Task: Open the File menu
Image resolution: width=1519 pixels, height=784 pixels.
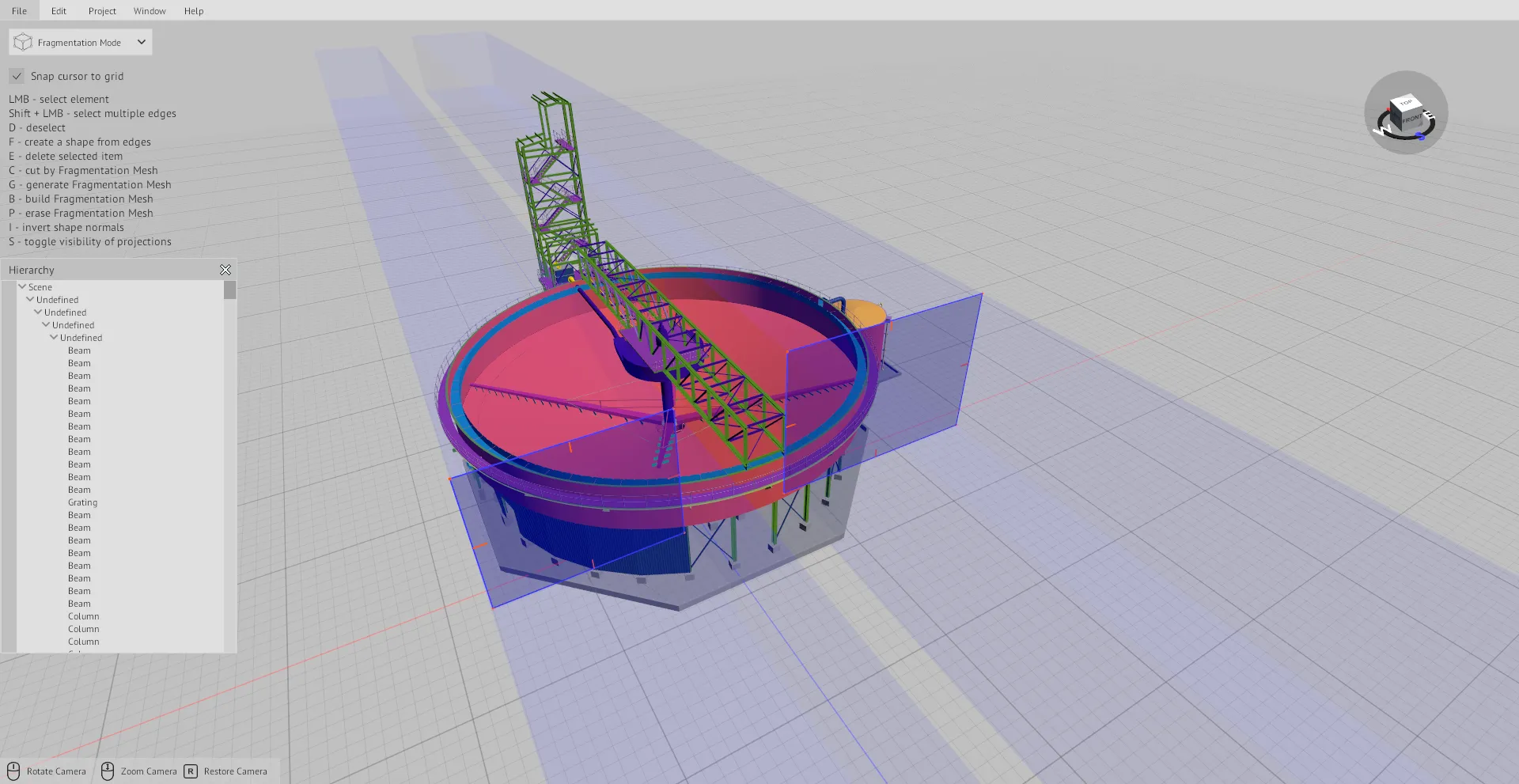Action: tap(19, 11)
